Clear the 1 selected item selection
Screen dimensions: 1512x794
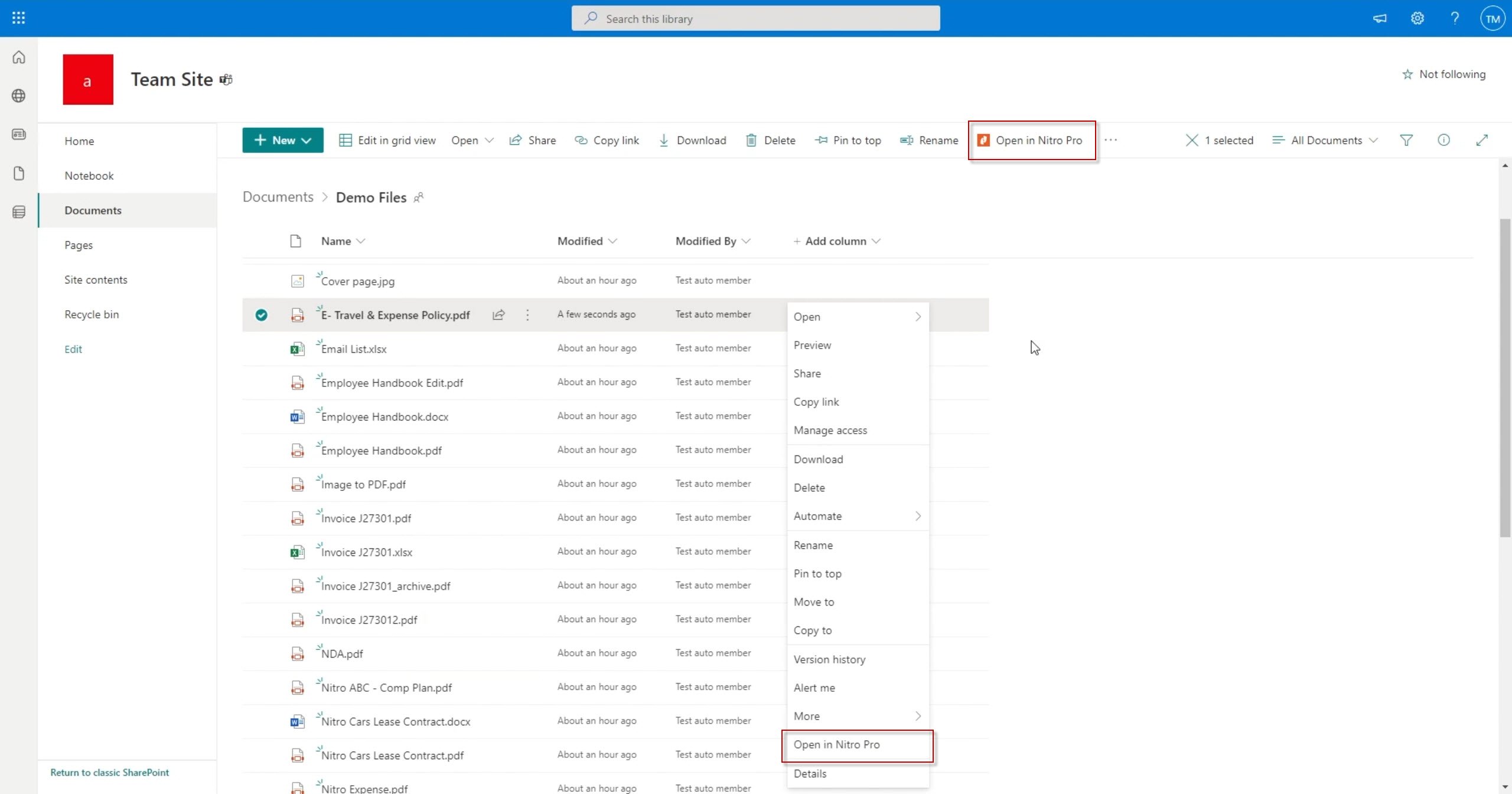[x=1192, y=140]
